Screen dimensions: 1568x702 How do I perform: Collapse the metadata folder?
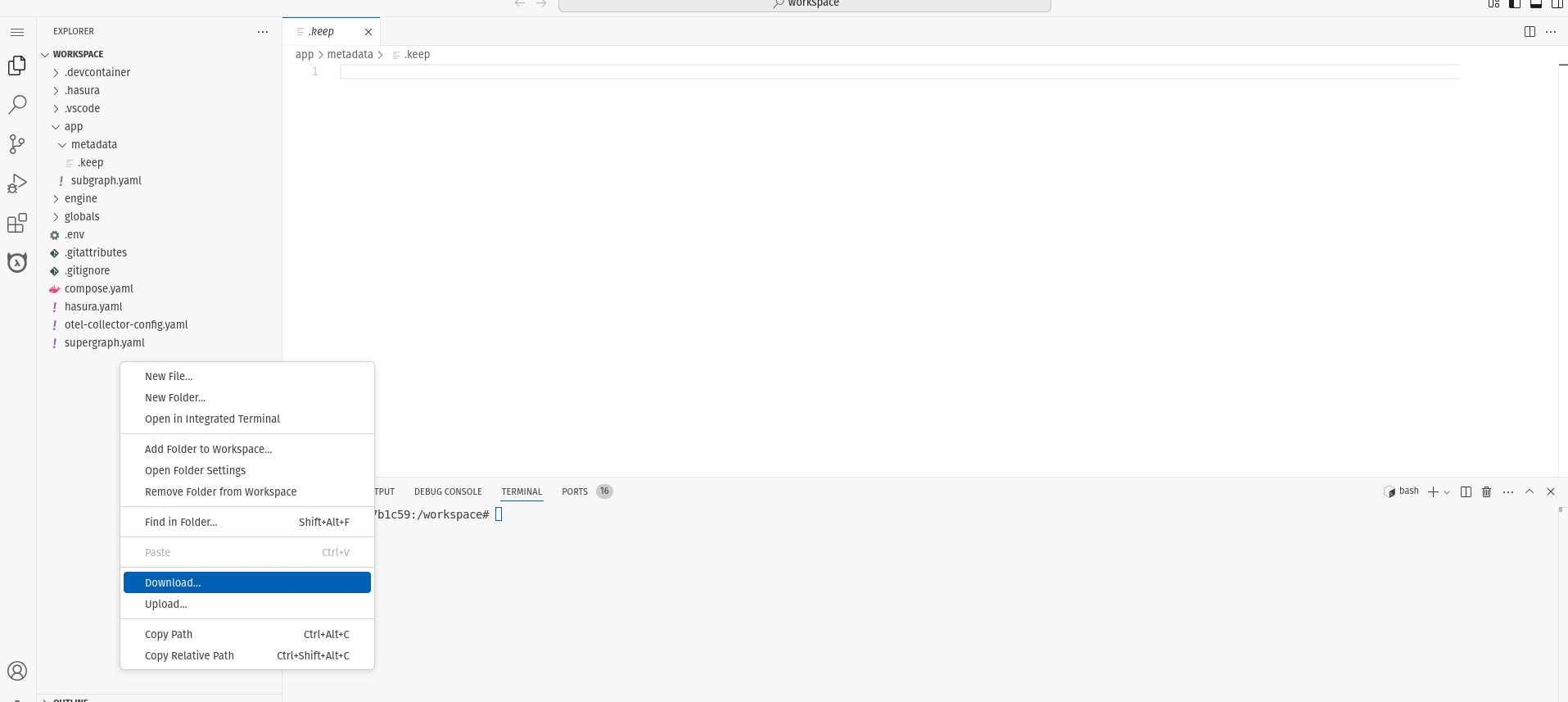click(93, 144)
